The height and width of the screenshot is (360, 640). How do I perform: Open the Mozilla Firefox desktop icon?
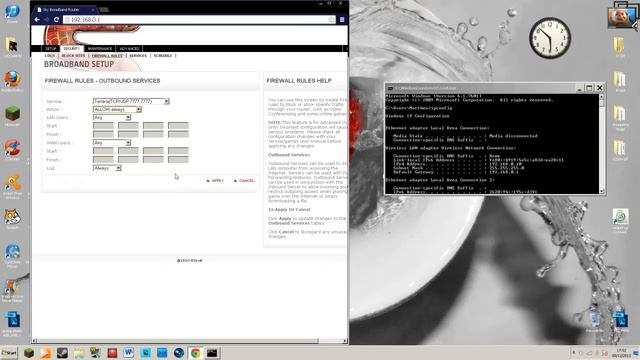[12, 81]
